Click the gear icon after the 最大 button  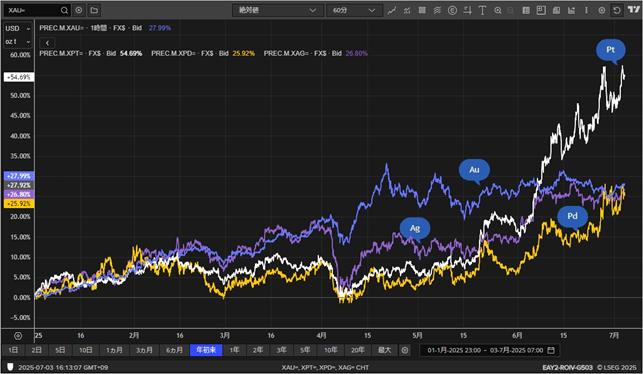point(405,350)
